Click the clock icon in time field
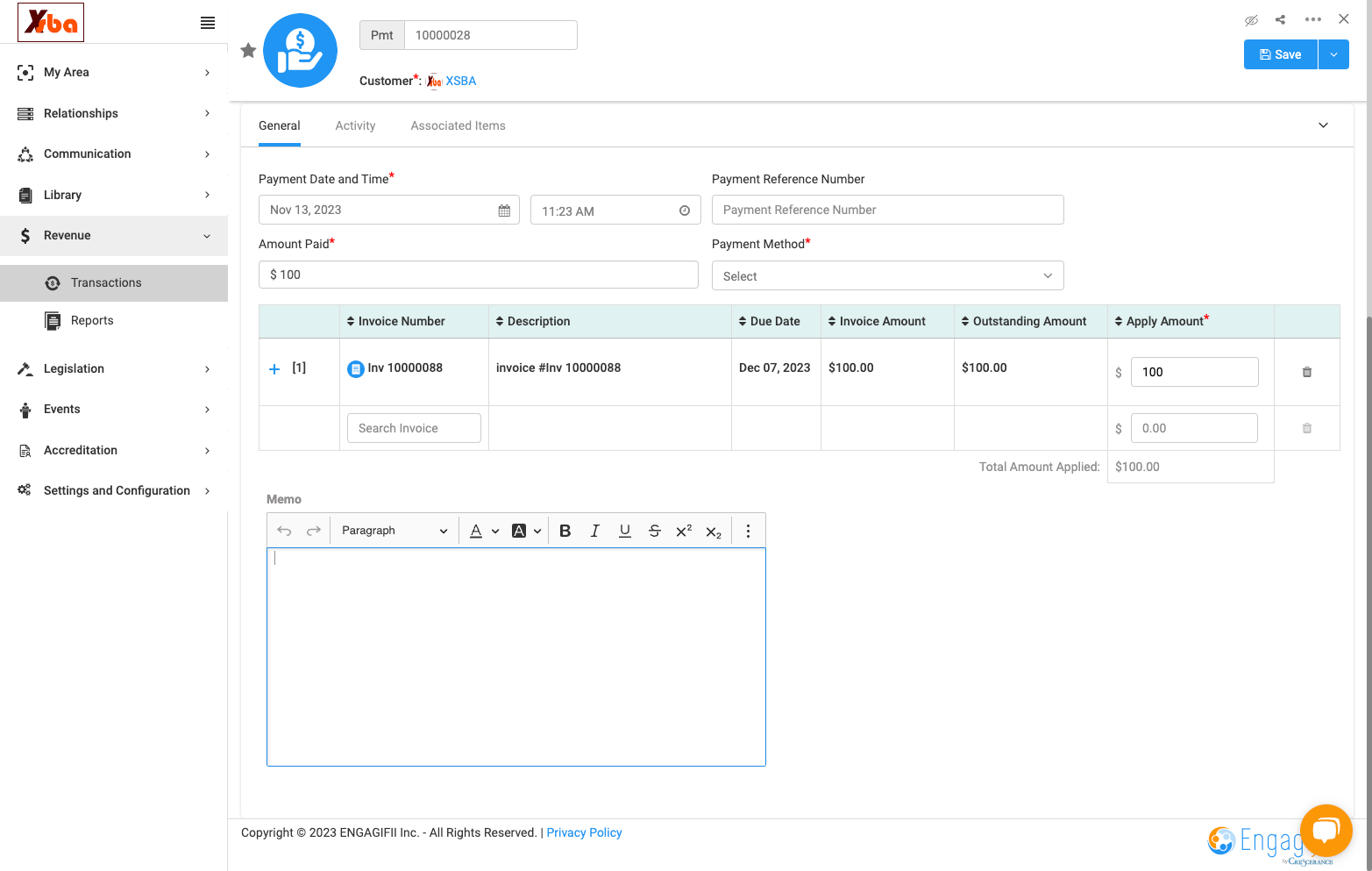 click(685, 211)
